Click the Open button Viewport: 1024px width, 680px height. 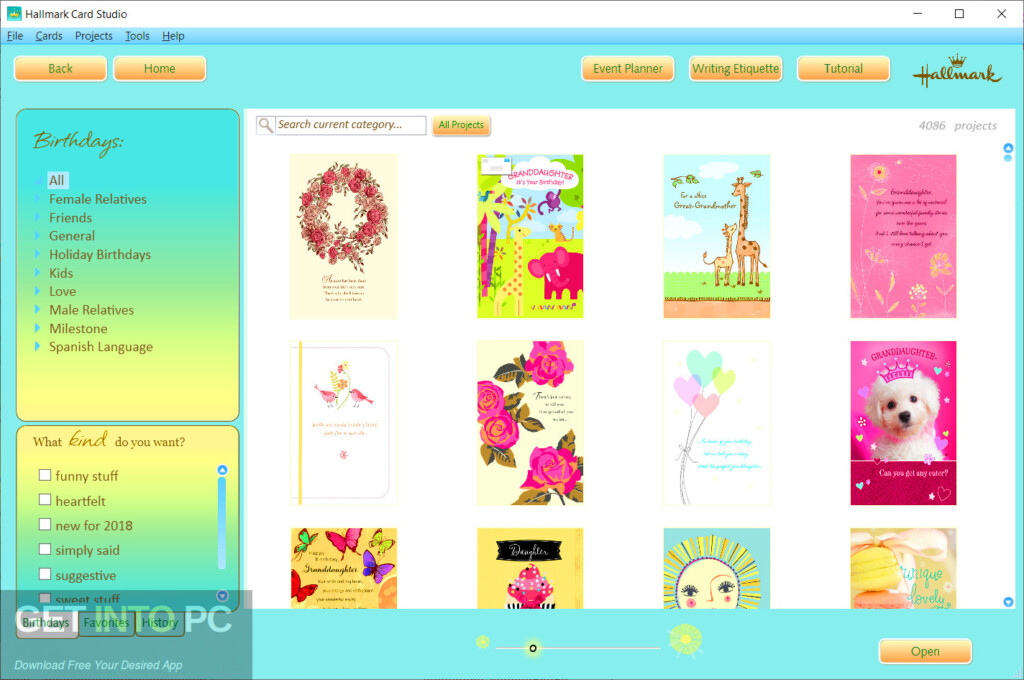pyautogui.click(x=925, y=651)
